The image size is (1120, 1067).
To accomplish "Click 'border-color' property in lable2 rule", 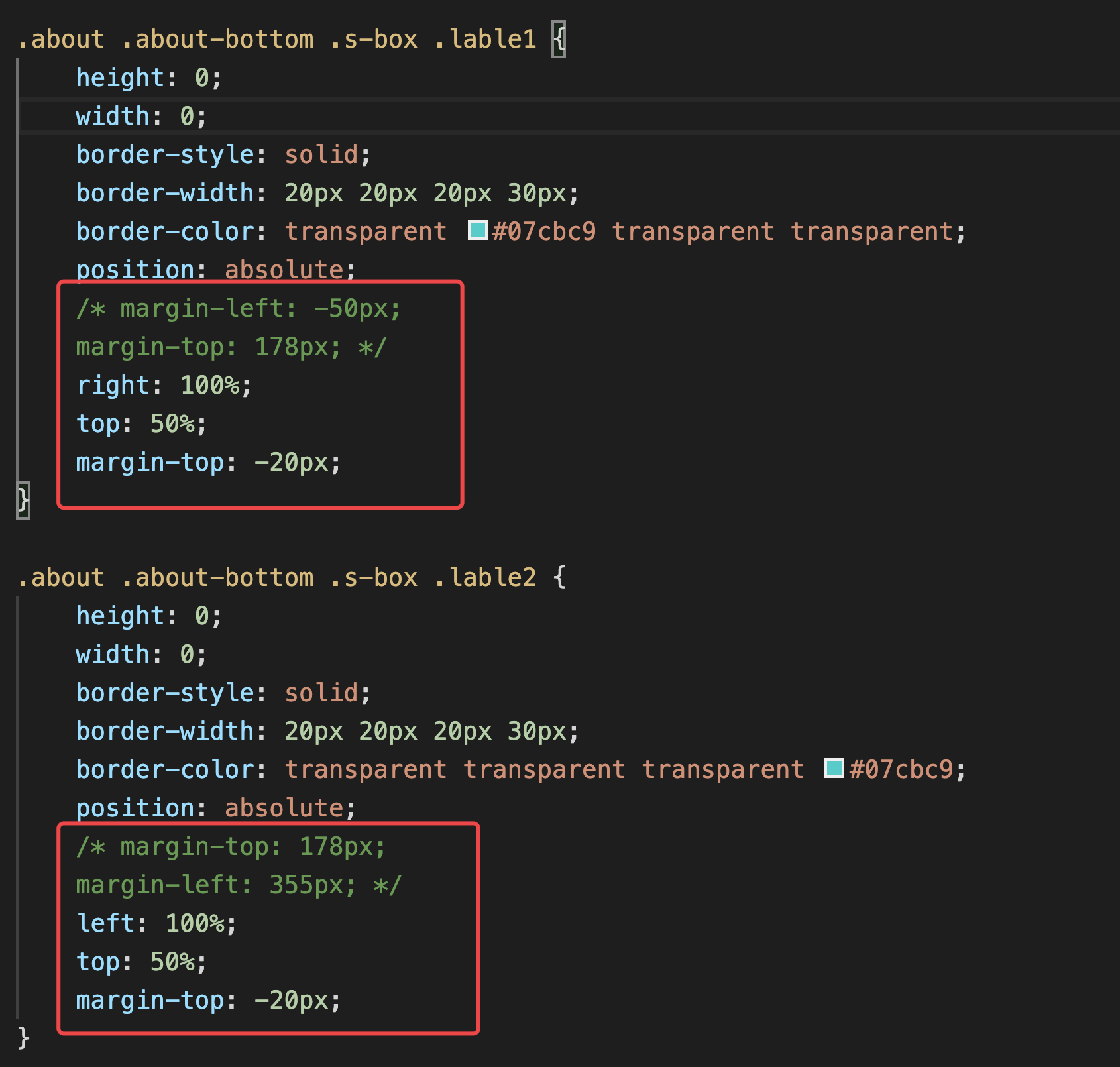I will [x=165, y=769].
